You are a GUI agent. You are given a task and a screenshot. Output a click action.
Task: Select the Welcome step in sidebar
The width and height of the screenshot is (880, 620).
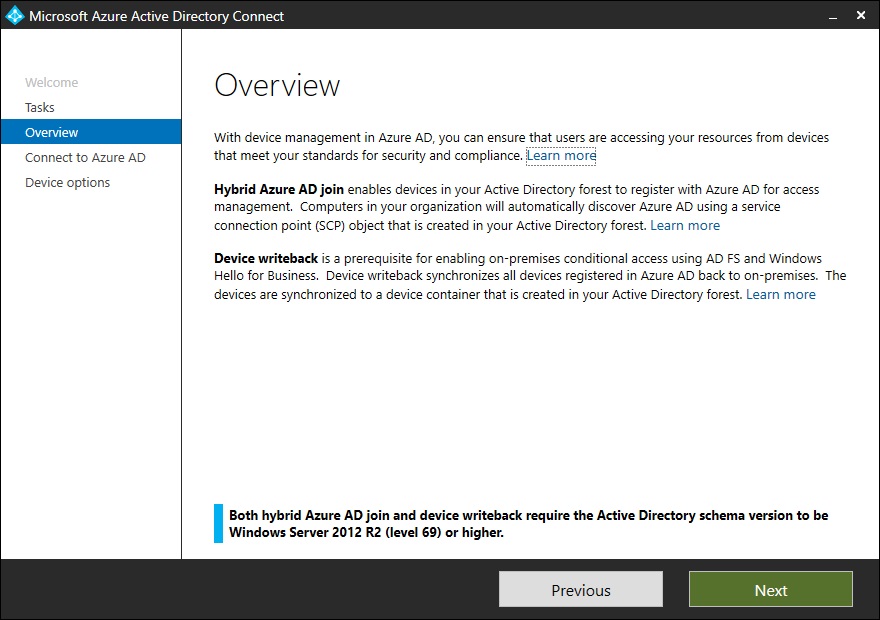52,82
